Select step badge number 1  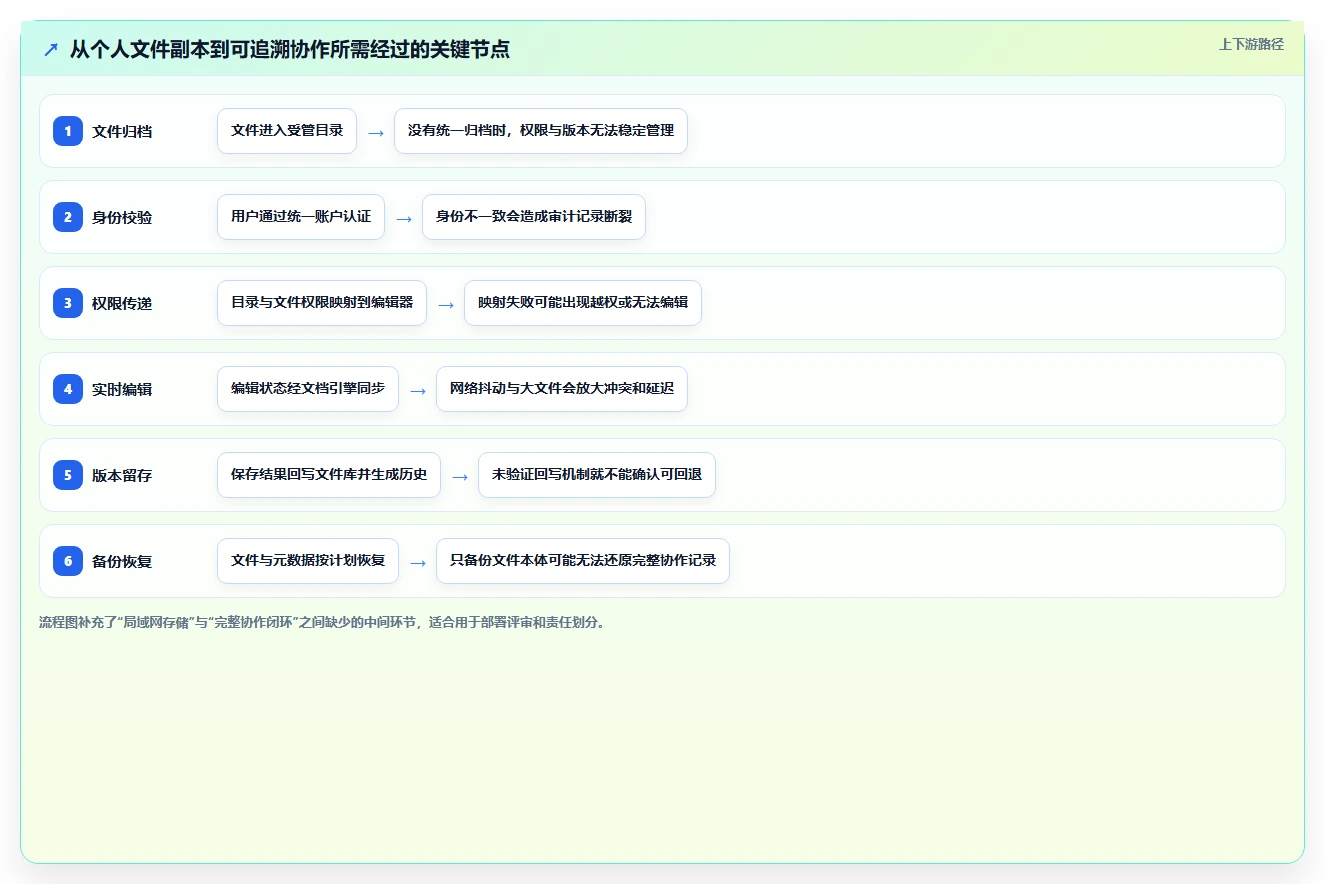pyautogui.click(x=68, y=131)
